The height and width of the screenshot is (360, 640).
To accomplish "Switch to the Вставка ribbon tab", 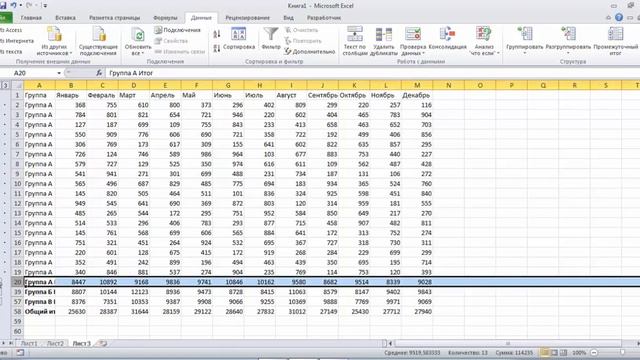I will pyautogui.click(x=65, y=18).
